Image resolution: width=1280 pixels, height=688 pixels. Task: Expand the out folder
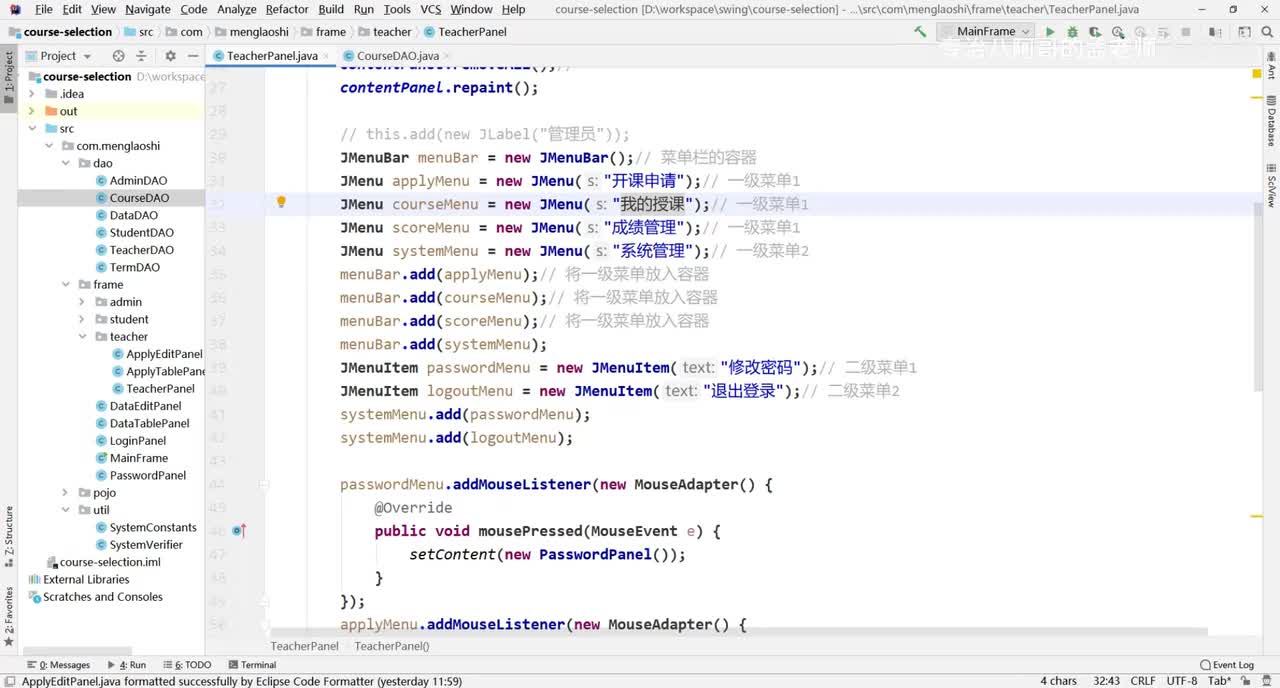point(33,111)
